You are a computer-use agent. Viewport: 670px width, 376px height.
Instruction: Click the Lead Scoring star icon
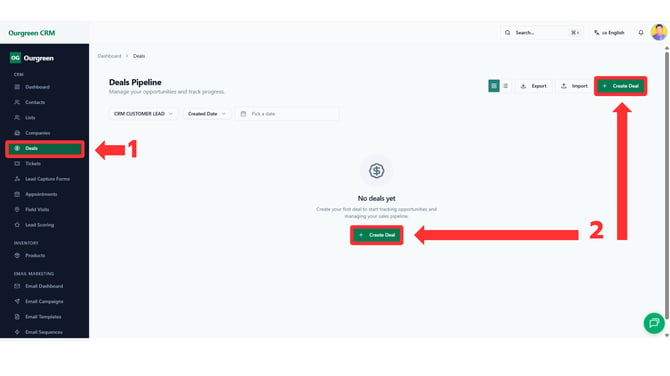point(17,225)
